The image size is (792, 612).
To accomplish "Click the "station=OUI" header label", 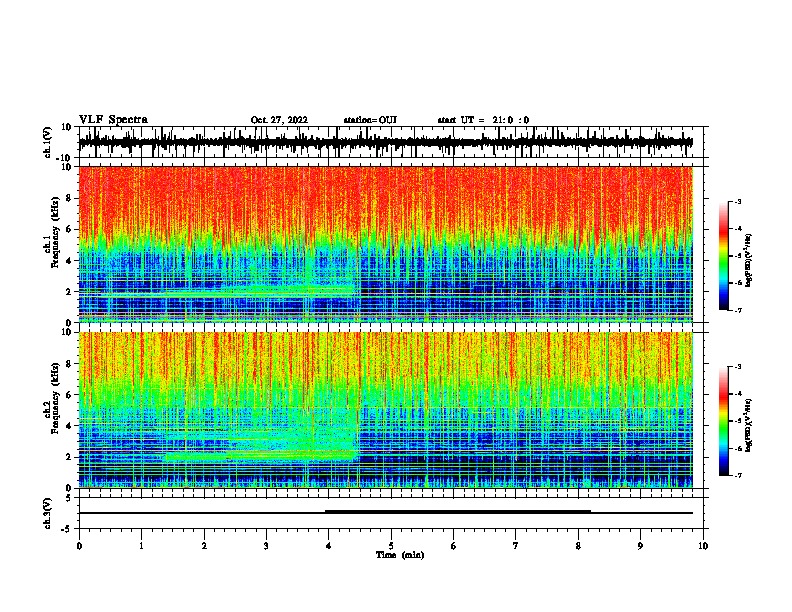I will (x=370, y=120).
